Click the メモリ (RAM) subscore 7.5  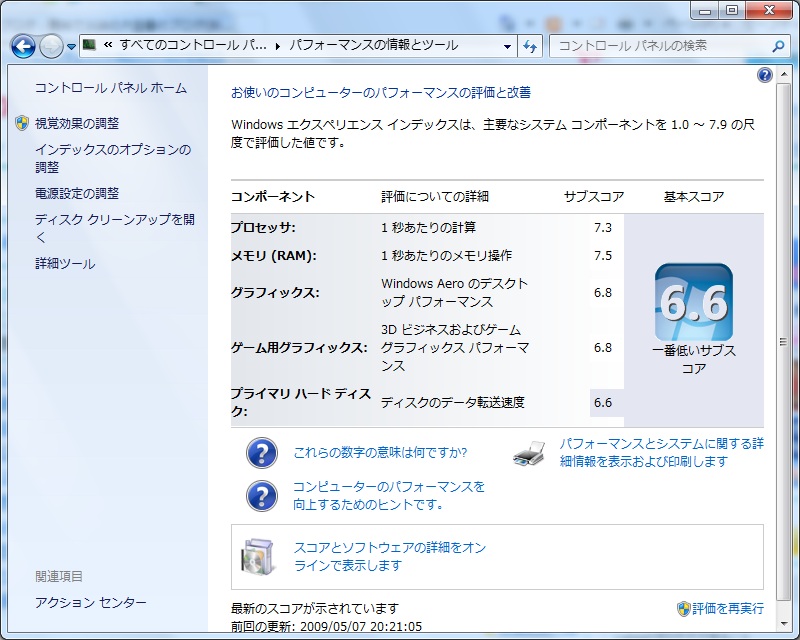coord(603,256)
